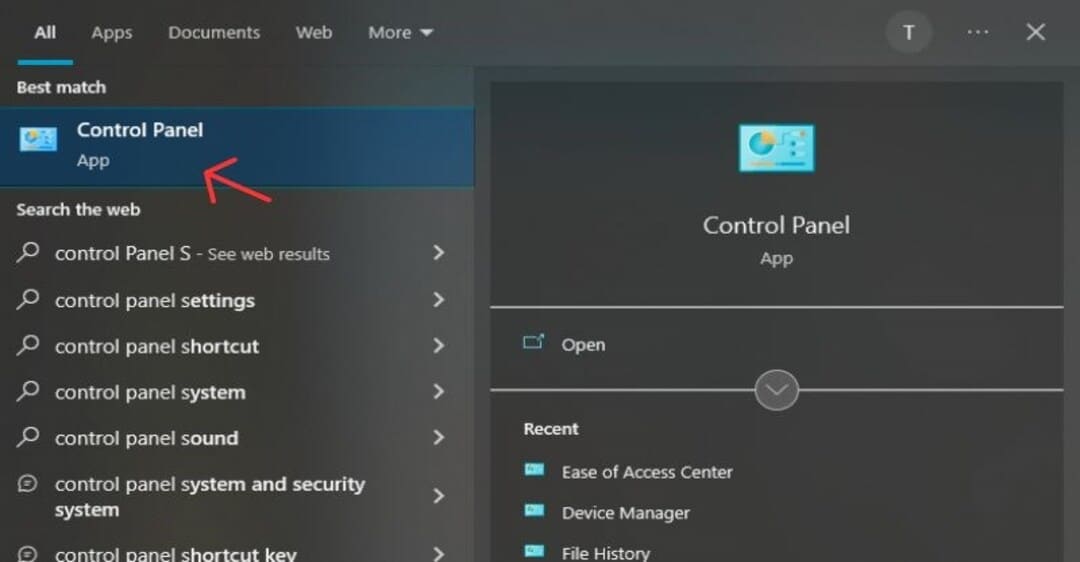Open the More dropdown filter

(400, 33)
